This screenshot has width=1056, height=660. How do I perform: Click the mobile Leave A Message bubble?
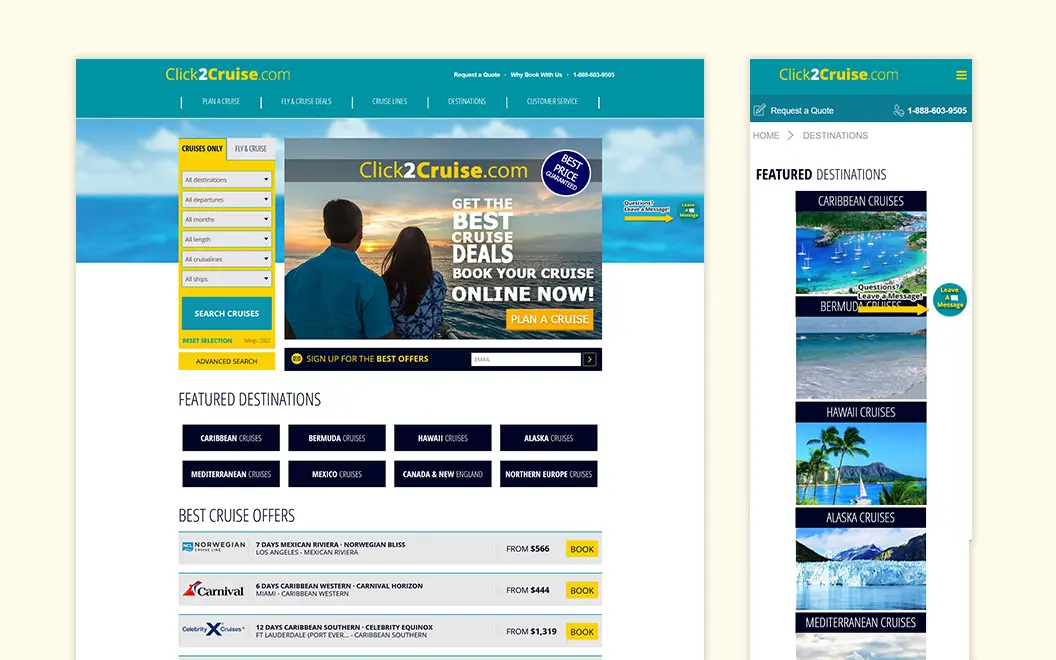pos(950,300)
